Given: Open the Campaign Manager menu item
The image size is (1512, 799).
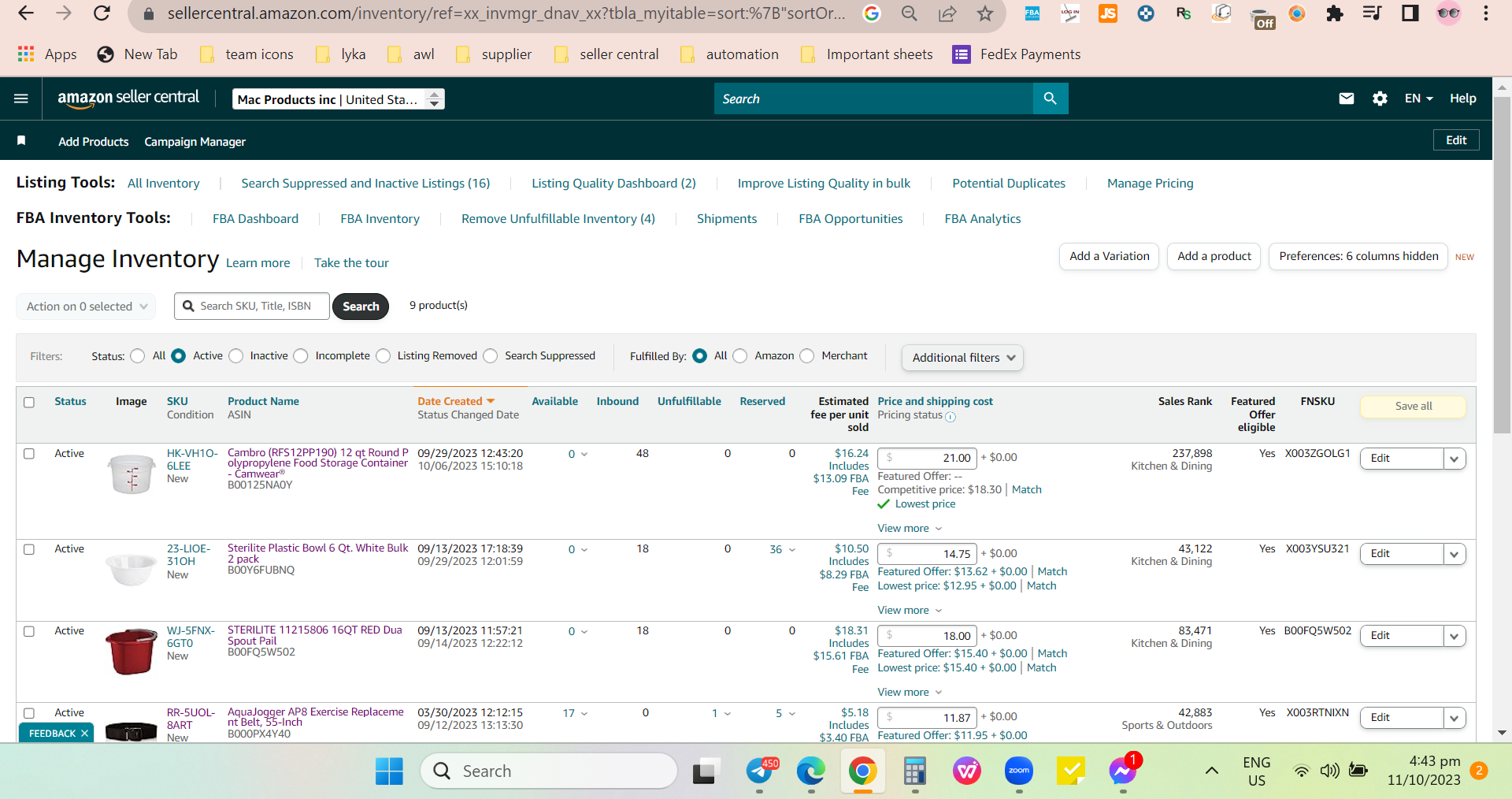Looking at the screenshot, I should (195, 142).
